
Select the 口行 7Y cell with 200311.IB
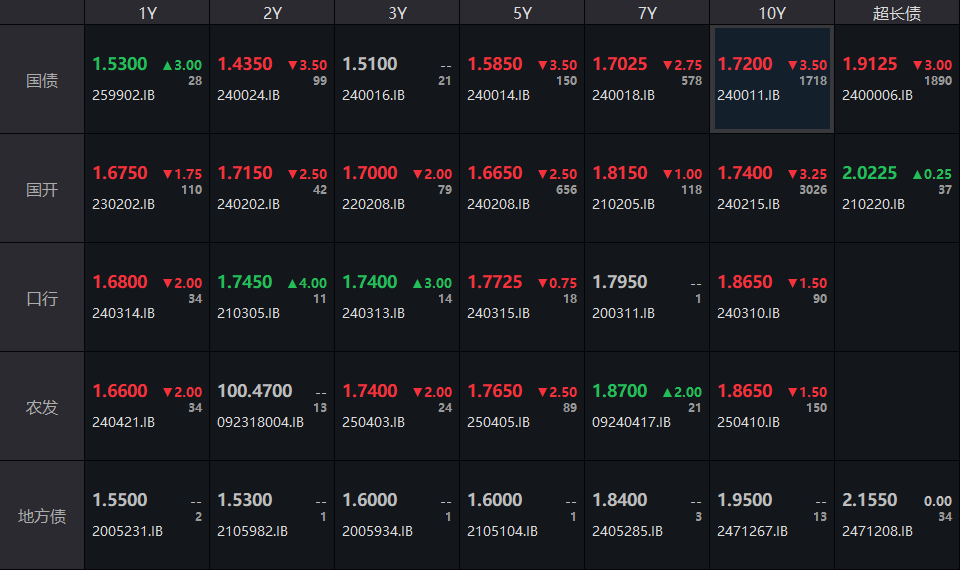(647, 298)
